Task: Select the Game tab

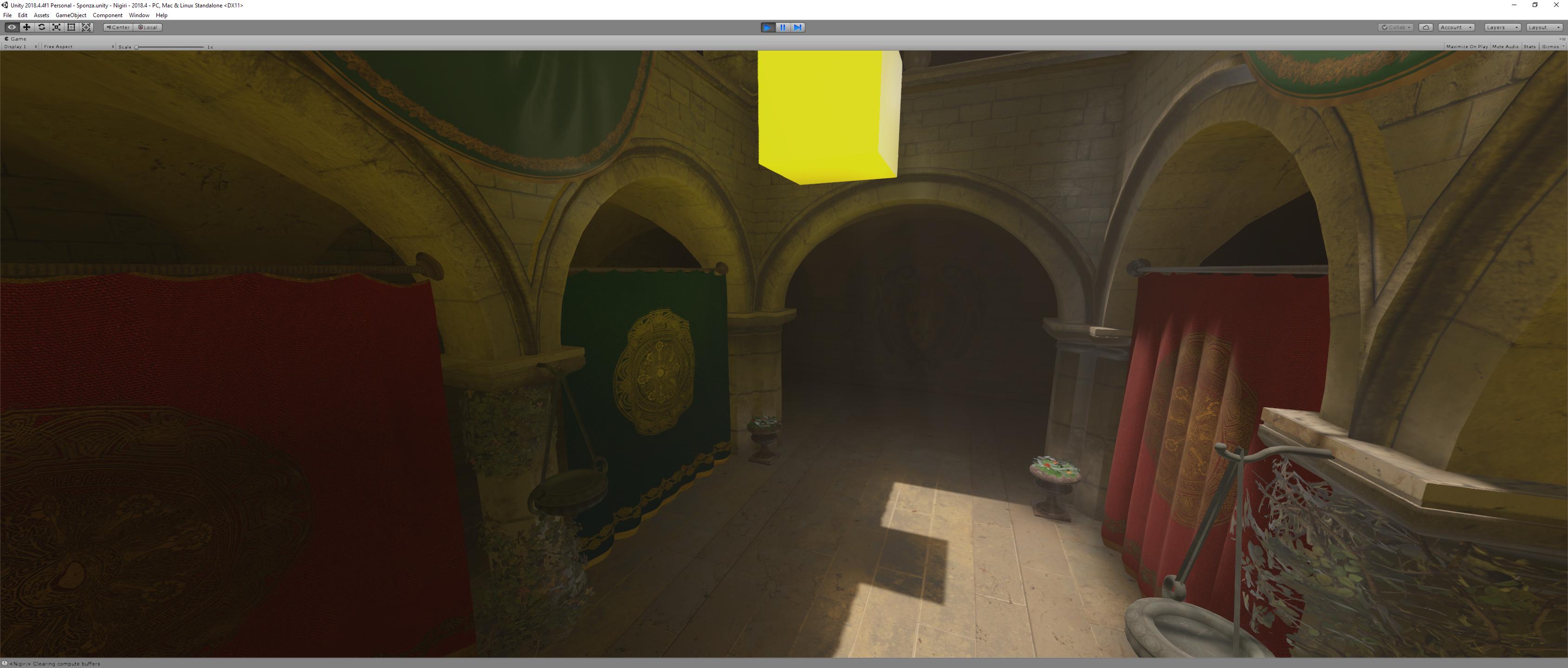Action: [x=16, y=39]
